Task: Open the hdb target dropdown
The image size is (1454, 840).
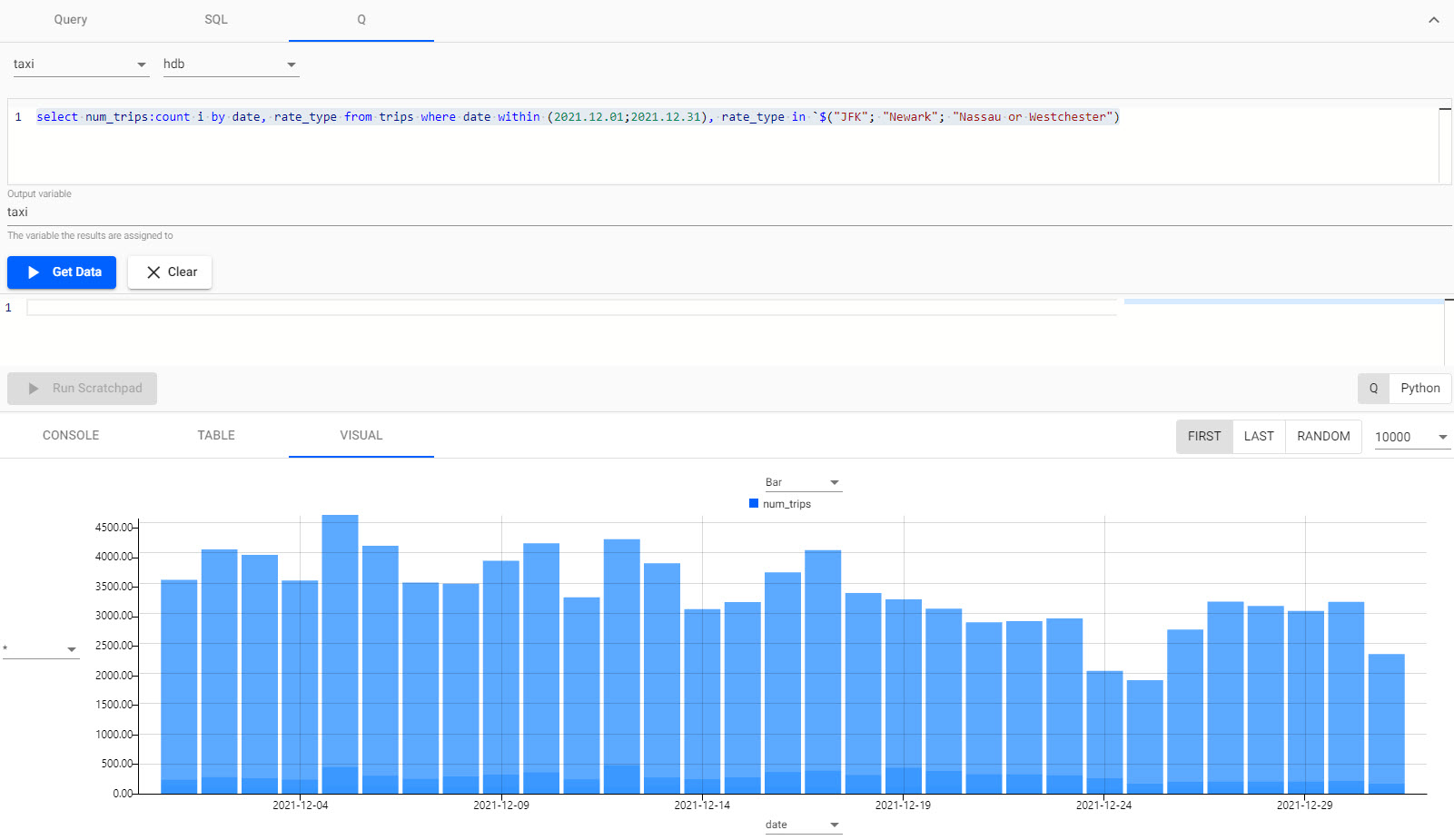Action: click(x=231, y=64)
